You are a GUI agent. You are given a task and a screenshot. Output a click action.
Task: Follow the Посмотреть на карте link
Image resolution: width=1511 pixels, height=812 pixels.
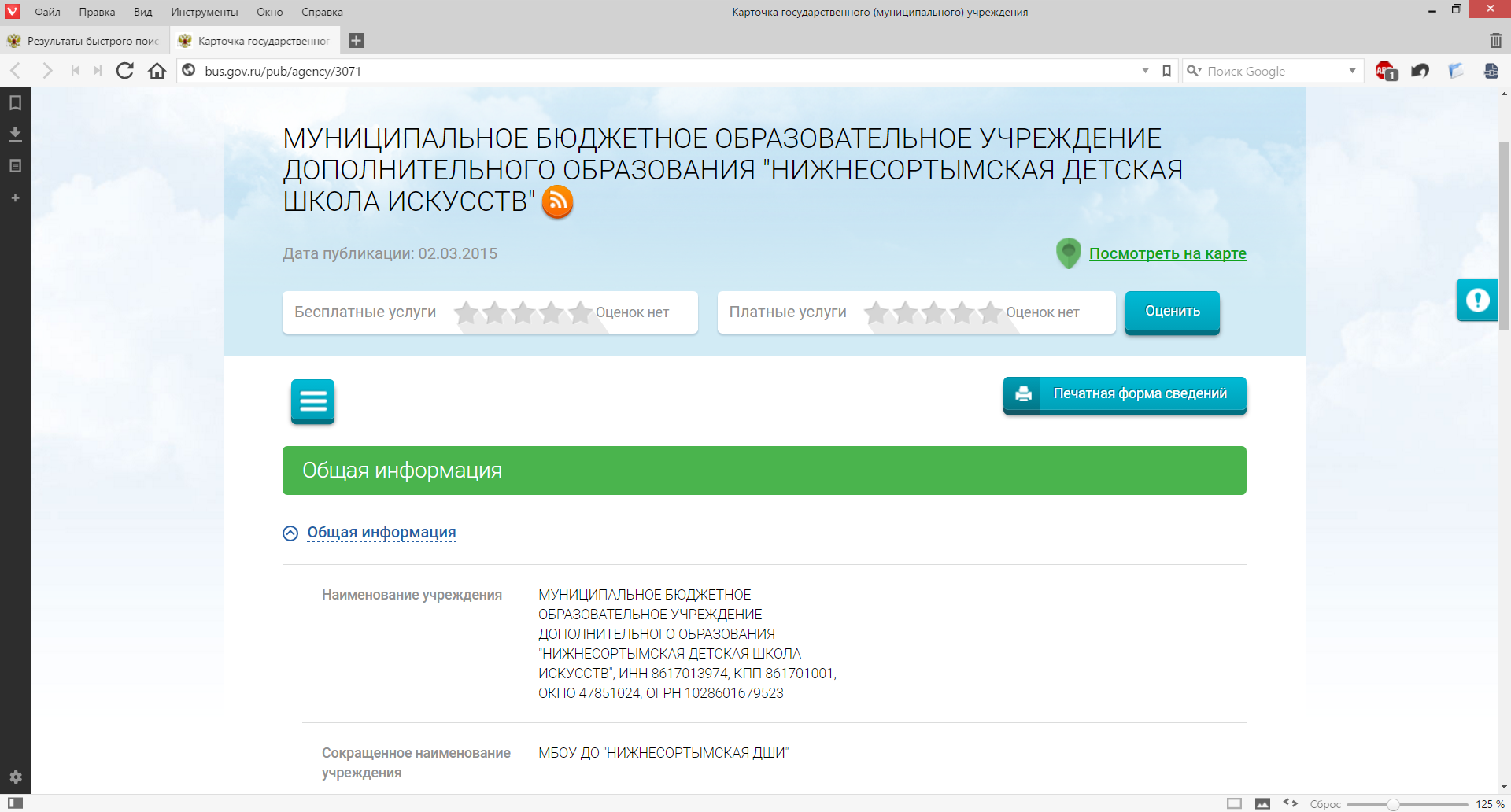[x=1167, y=253]
